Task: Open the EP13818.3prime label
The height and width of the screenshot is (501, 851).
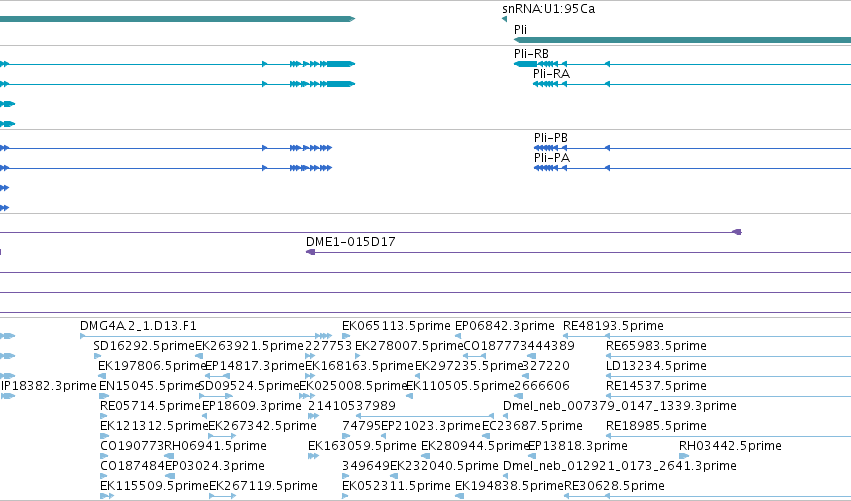Action: (x=577, y=446)
